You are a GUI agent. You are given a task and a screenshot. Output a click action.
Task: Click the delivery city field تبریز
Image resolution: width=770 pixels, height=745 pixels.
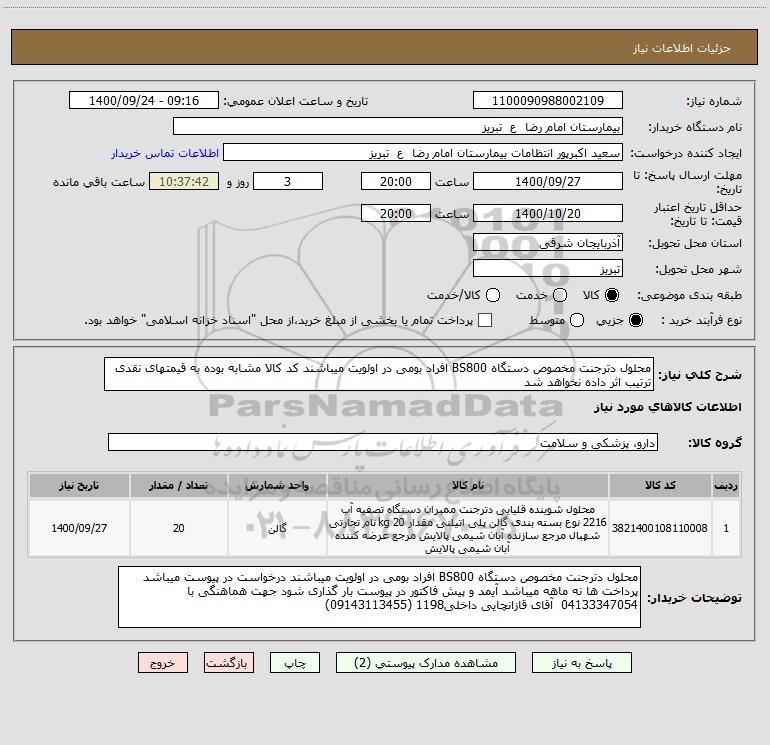pyautogui.click(x=548, y=269)
